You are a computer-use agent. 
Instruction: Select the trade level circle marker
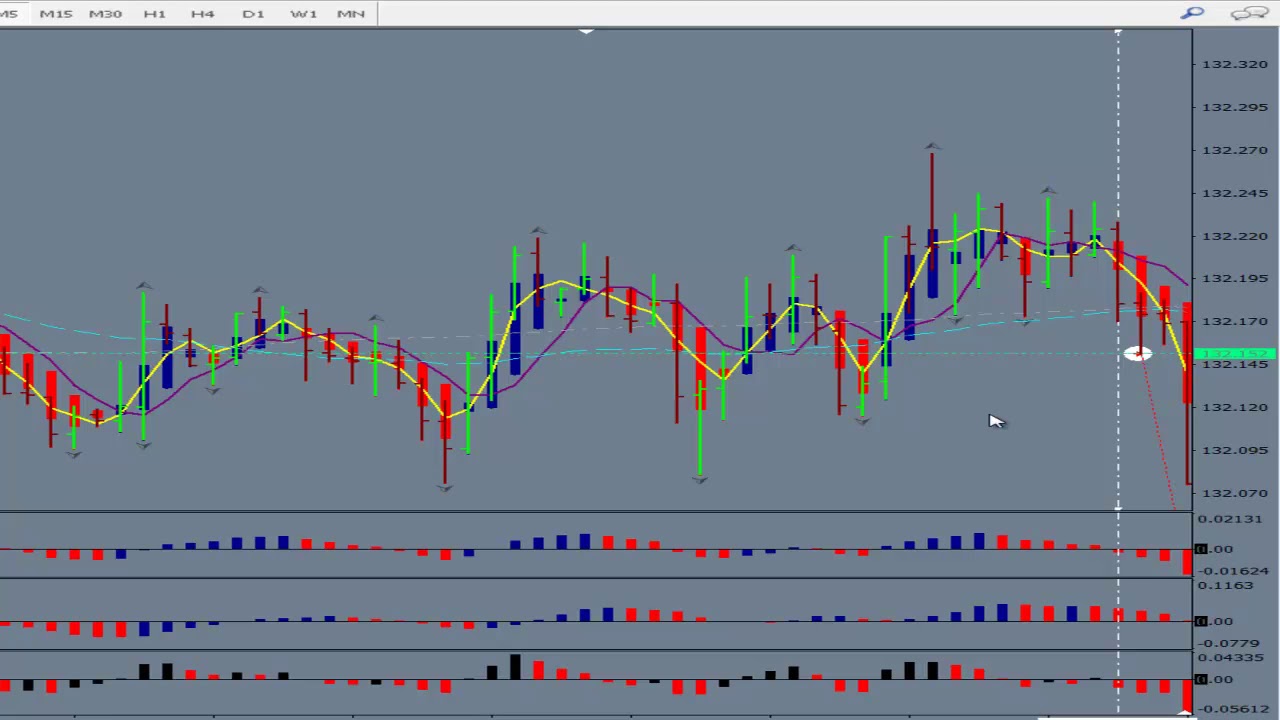point(1137,353)
